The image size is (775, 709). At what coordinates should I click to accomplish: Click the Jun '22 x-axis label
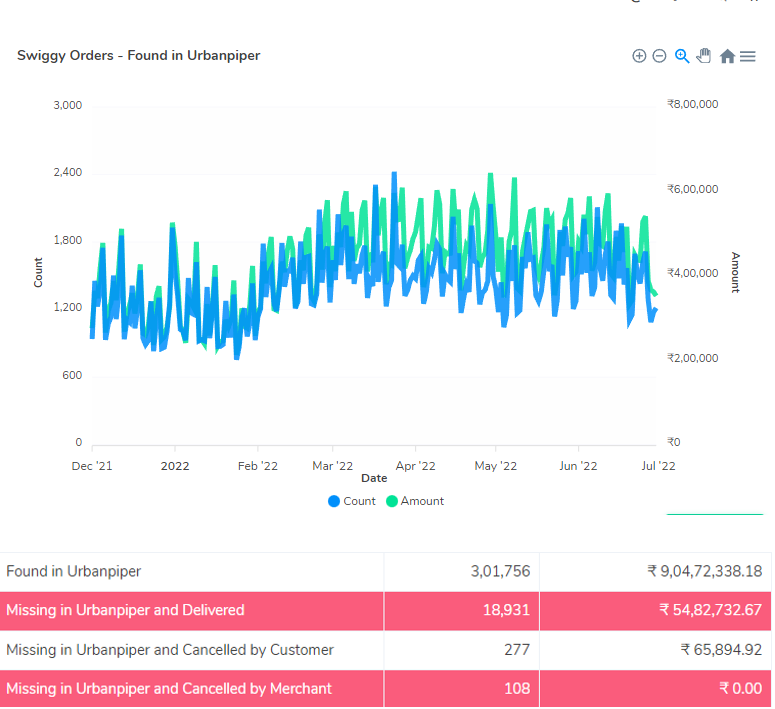point(578,466)
